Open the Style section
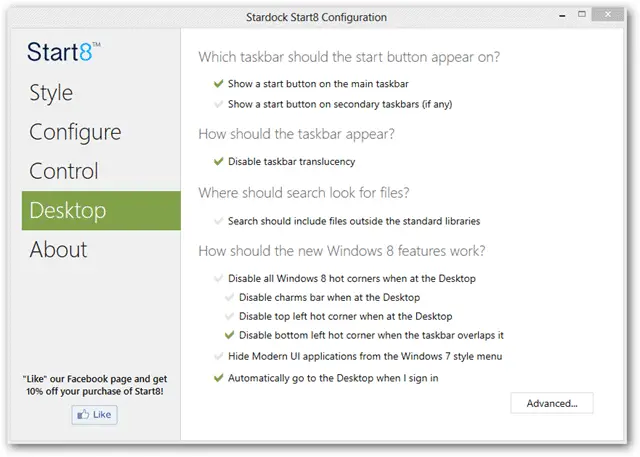 [51, 93]
